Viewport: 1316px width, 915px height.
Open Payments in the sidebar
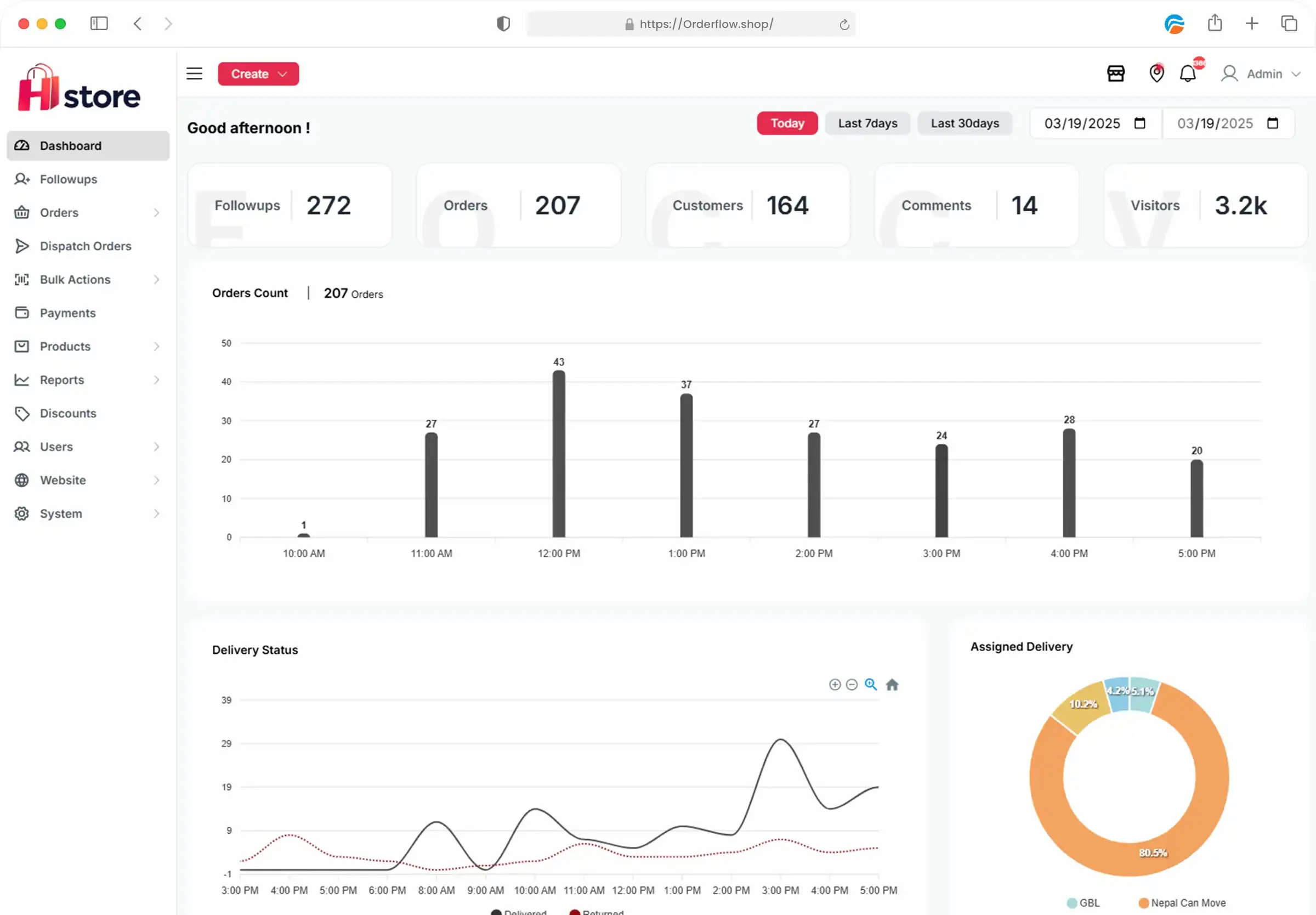[x=88, y=313]
